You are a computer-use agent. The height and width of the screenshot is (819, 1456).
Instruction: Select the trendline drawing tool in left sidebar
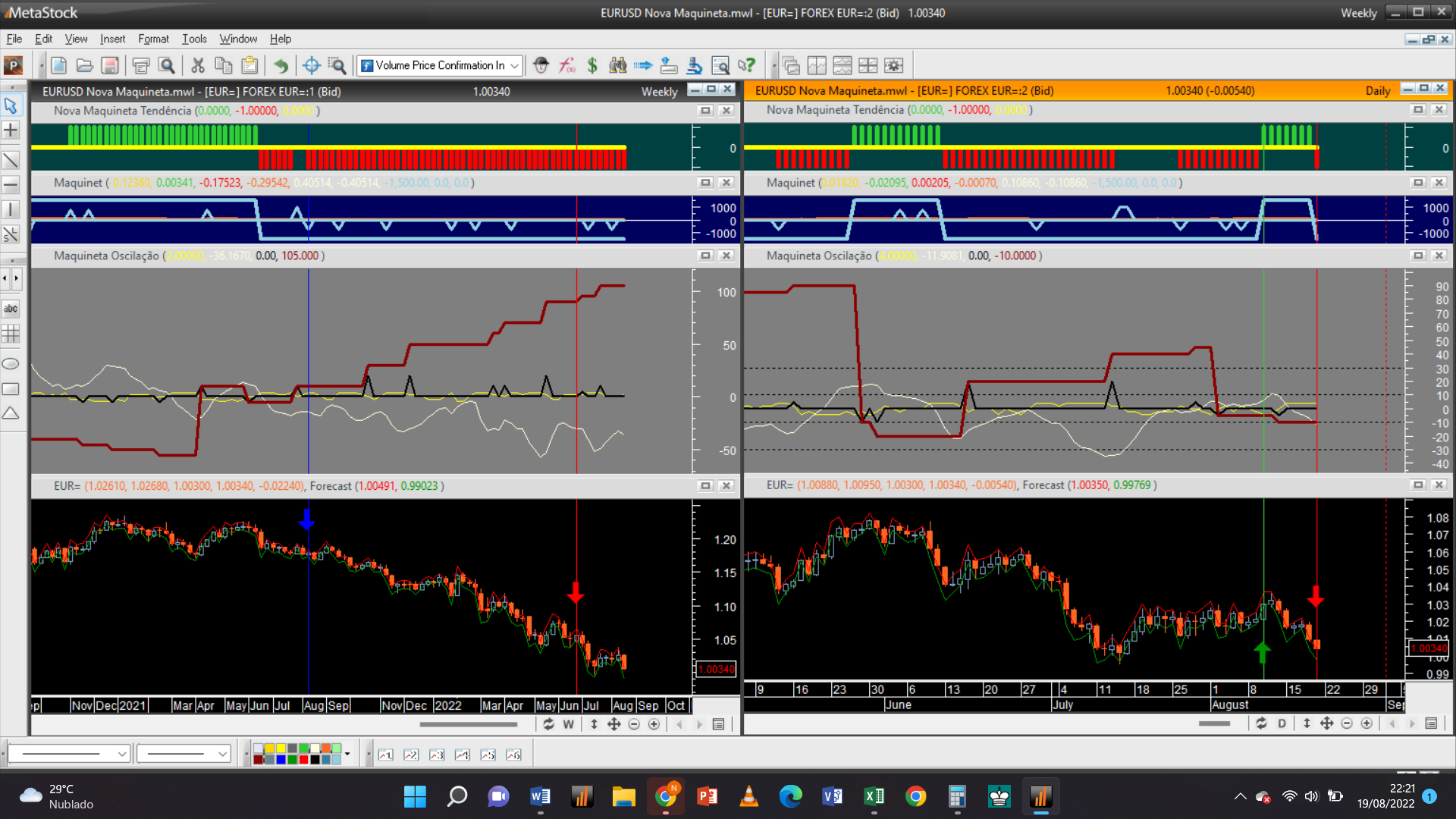click(x=11, y=160)
